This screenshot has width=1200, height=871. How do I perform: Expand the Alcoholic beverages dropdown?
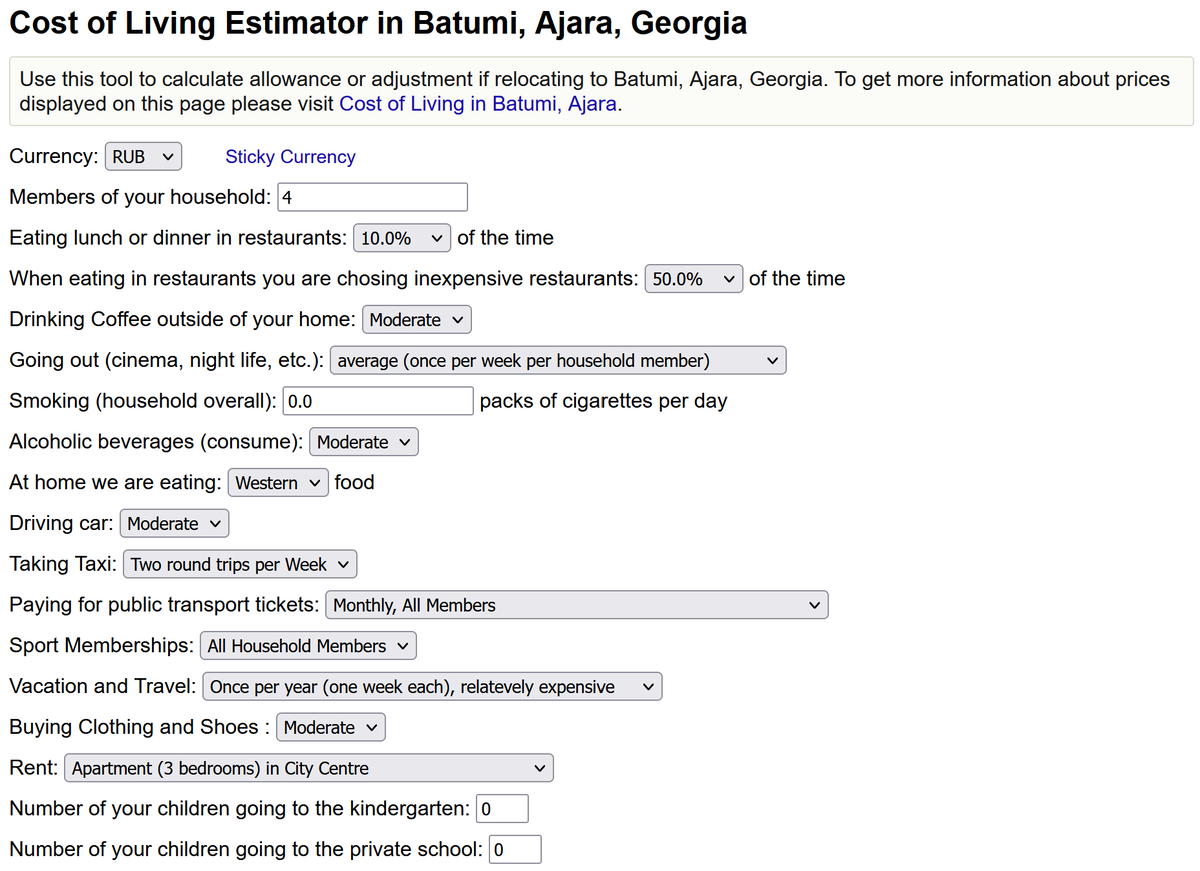tap(364, 442)
